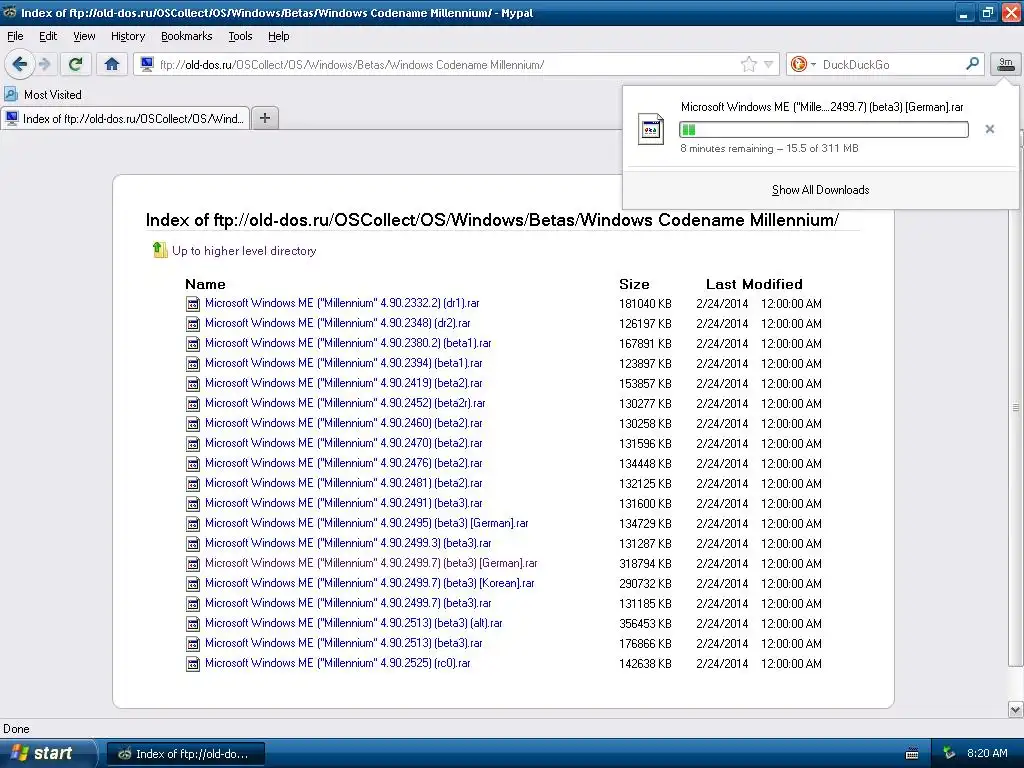Open the 4.90.2380.2 (beta1).rar link
This screenshot has height=768, width=1024.
point(348,343)
